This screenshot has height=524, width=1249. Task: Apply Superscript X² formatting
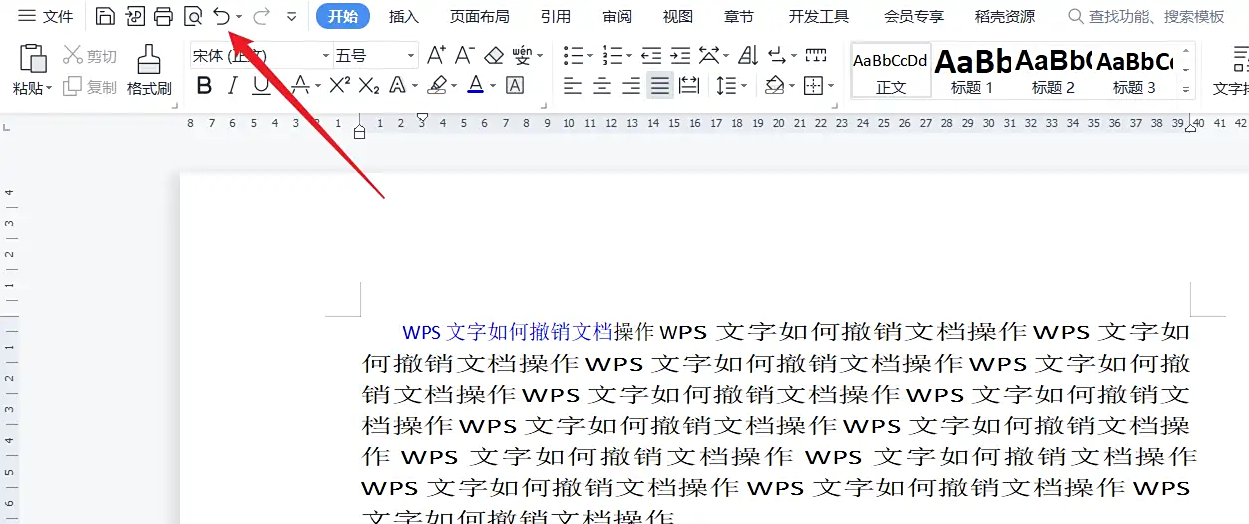340,86
